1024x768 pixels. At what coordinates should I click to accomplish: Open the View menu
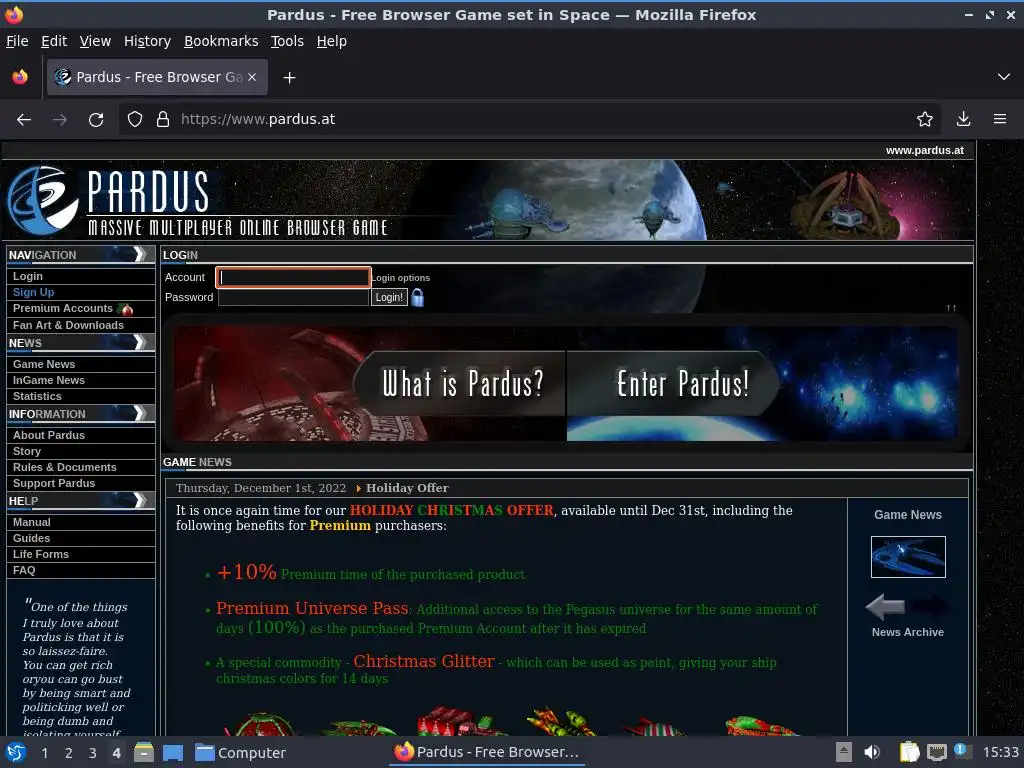pyautogui.click(x=95, y=41)
